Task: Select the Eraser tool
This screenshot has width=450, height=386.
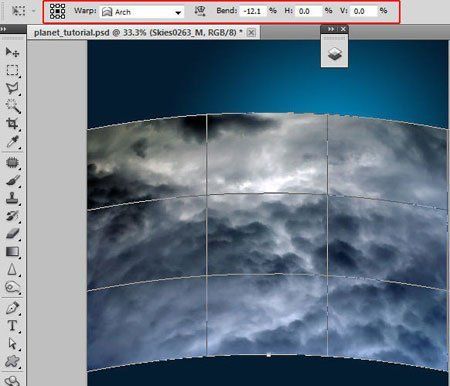Action: 13,234
